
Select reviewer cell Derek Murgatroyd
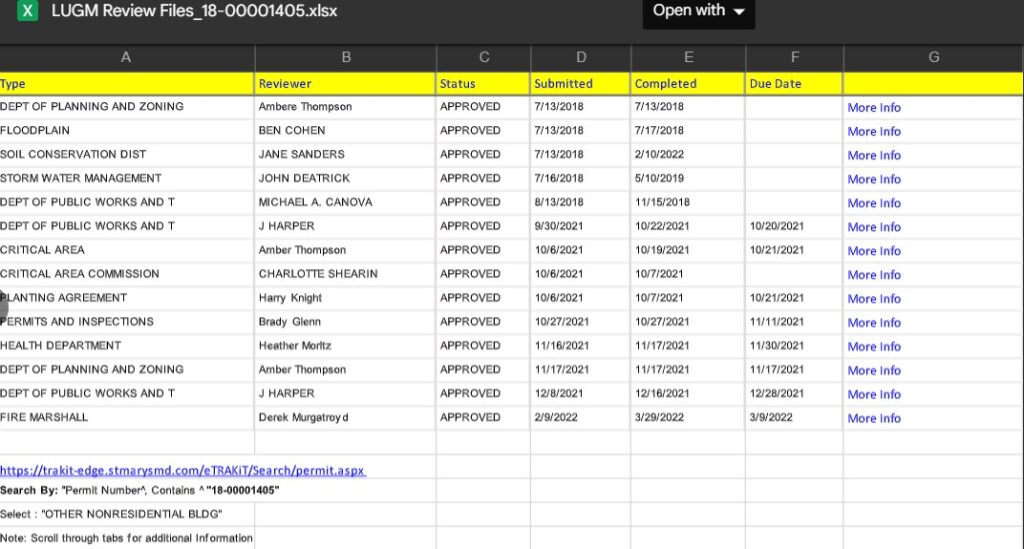[345, 417]
